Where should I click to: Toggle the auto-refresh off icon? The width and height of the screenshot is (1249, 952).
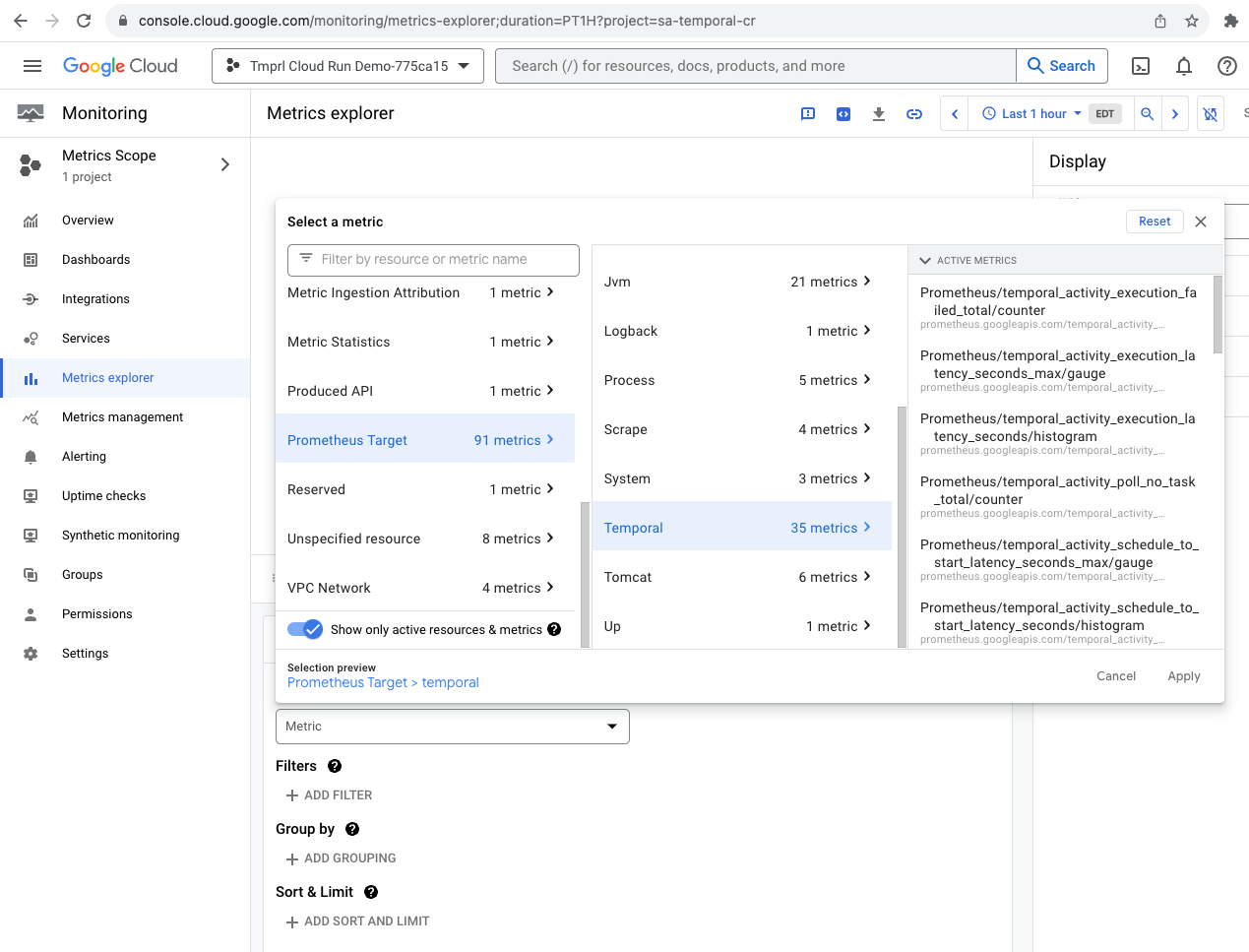pos(1211,114)
